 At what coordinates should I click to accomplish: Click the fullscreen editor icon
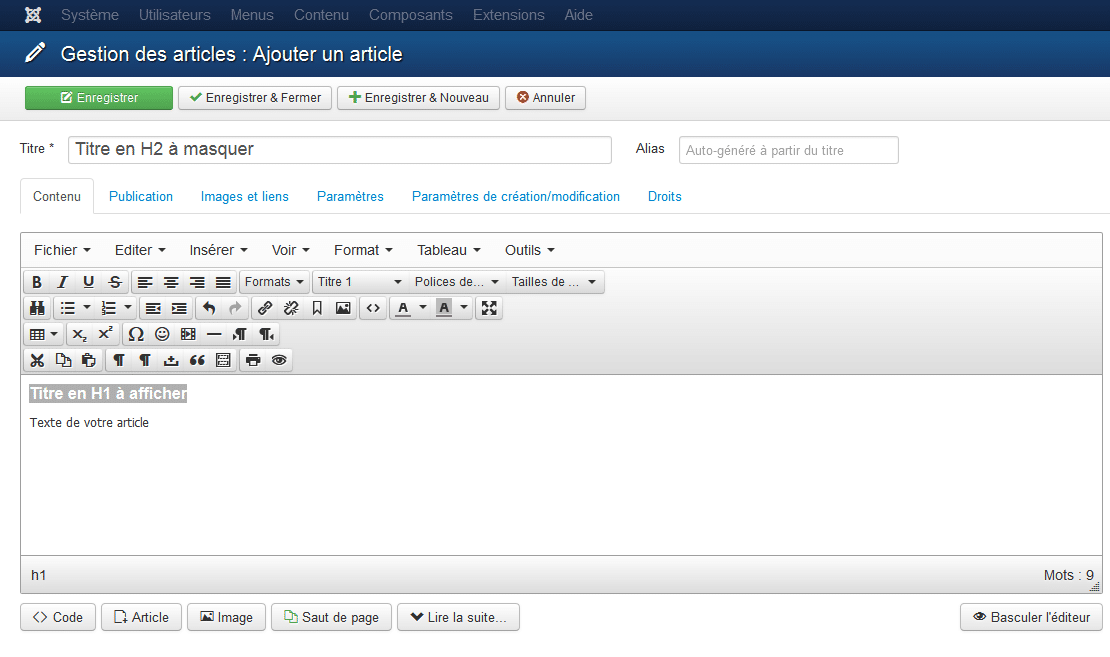tap(489, 308)
